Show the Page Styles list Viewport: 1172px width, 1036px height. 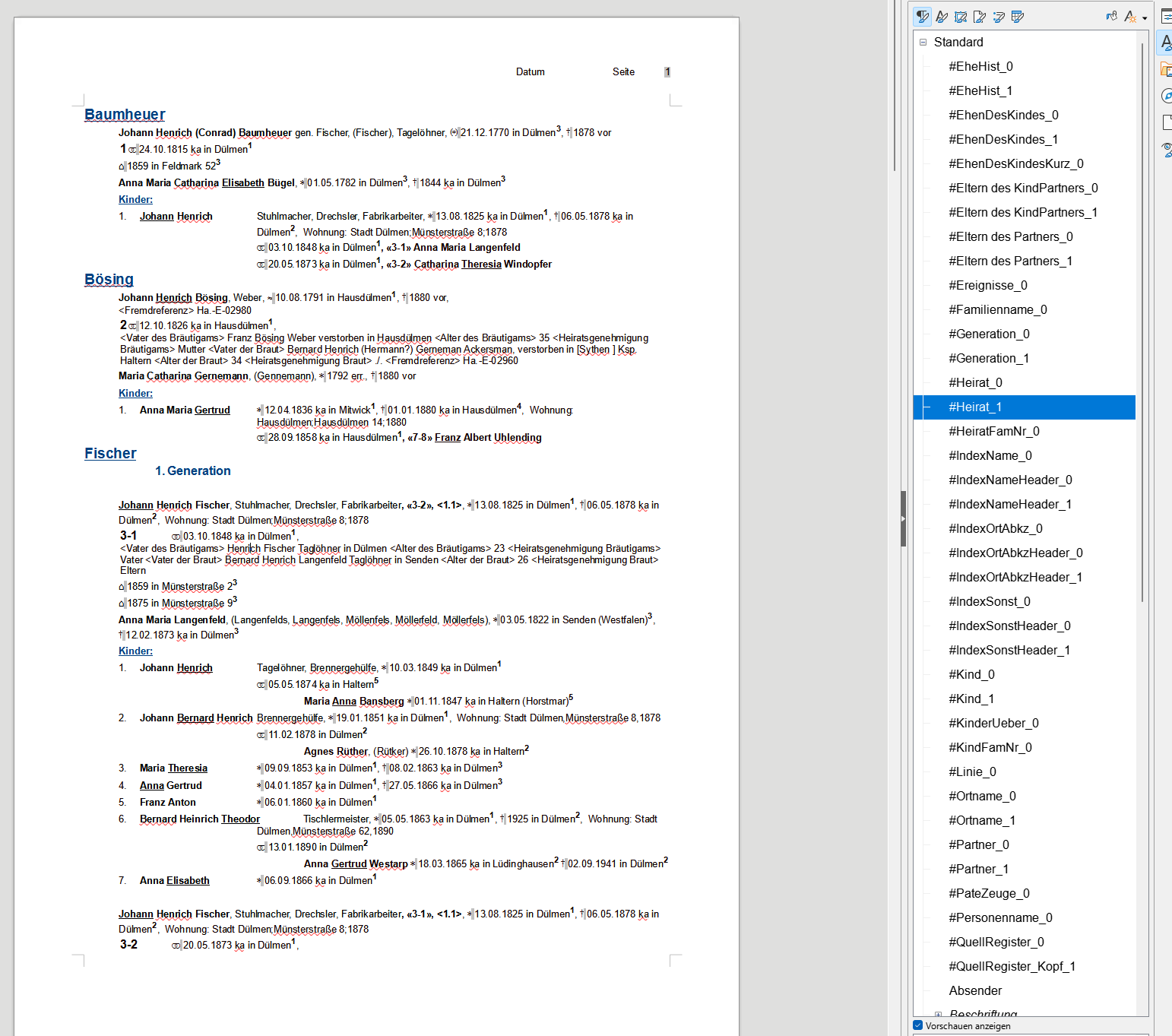click(x=980, y=17)
